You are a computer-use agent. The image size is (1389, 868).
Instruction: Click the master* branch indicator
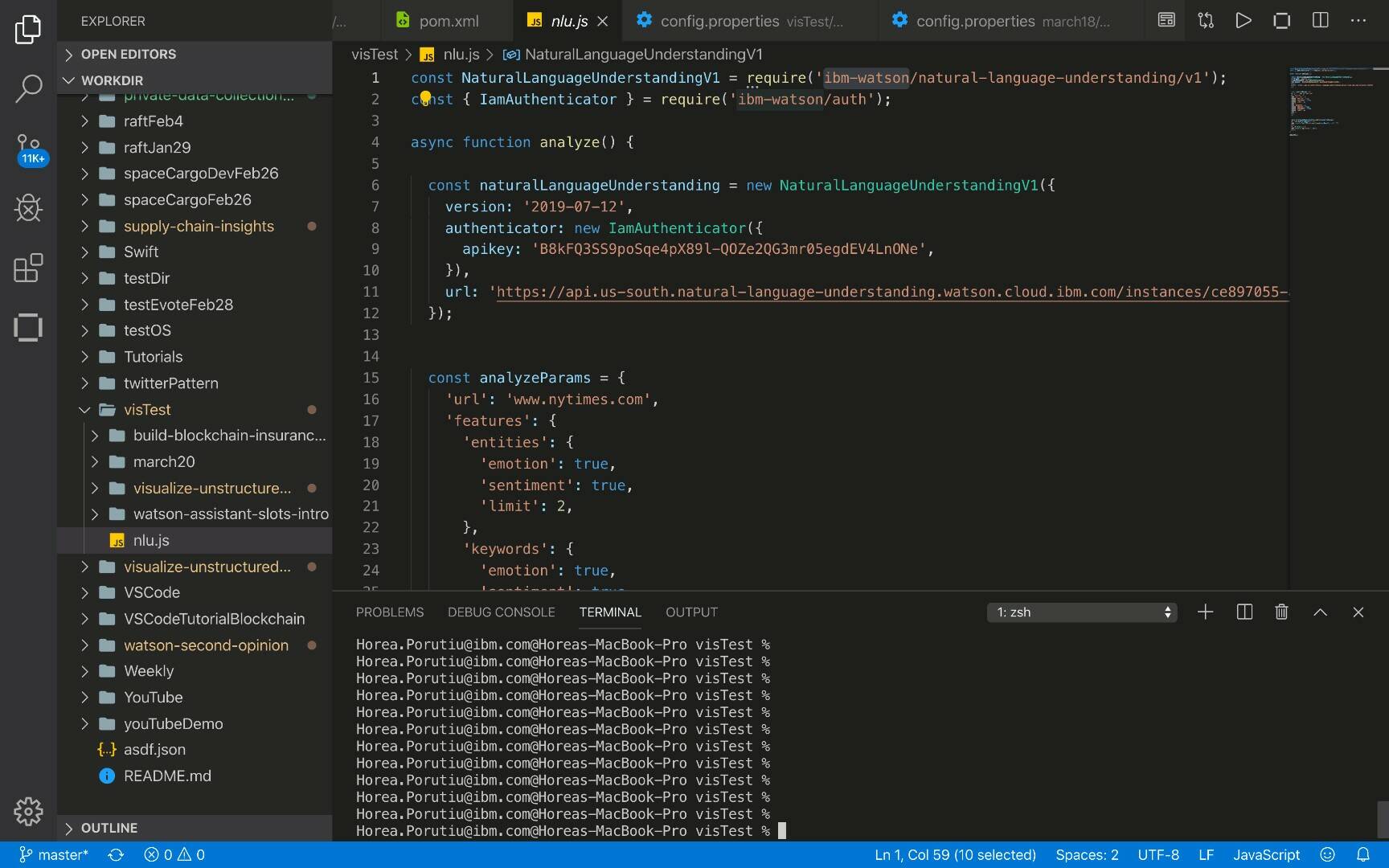click(53, 855)
